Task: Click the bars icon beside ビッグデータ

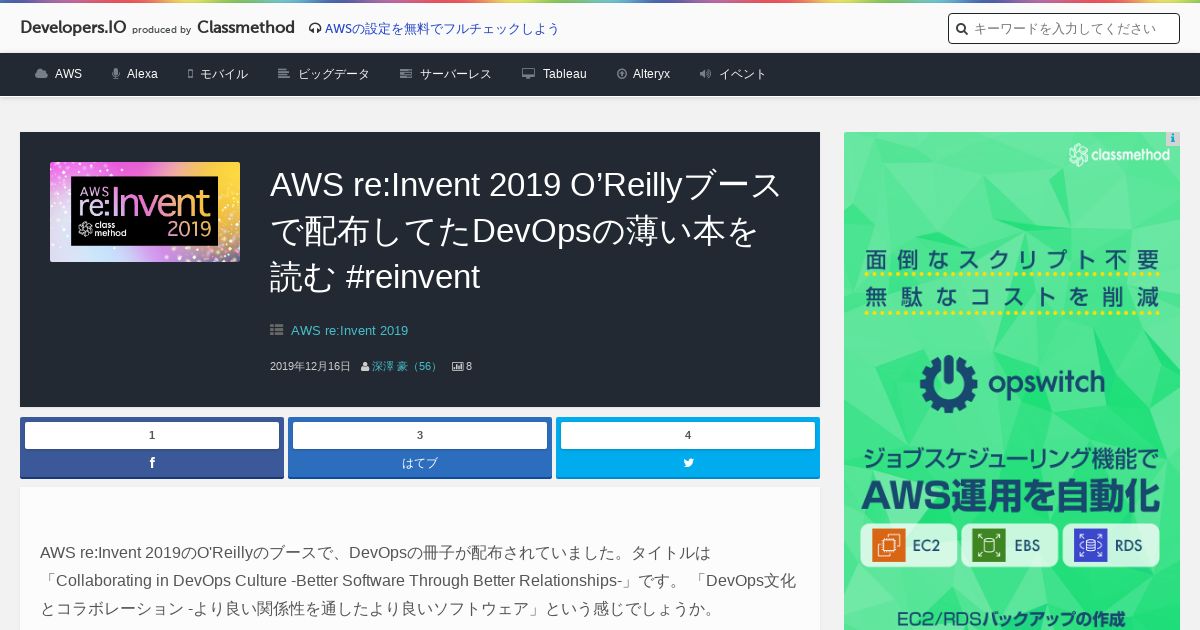Action: (x=284, y=74)
